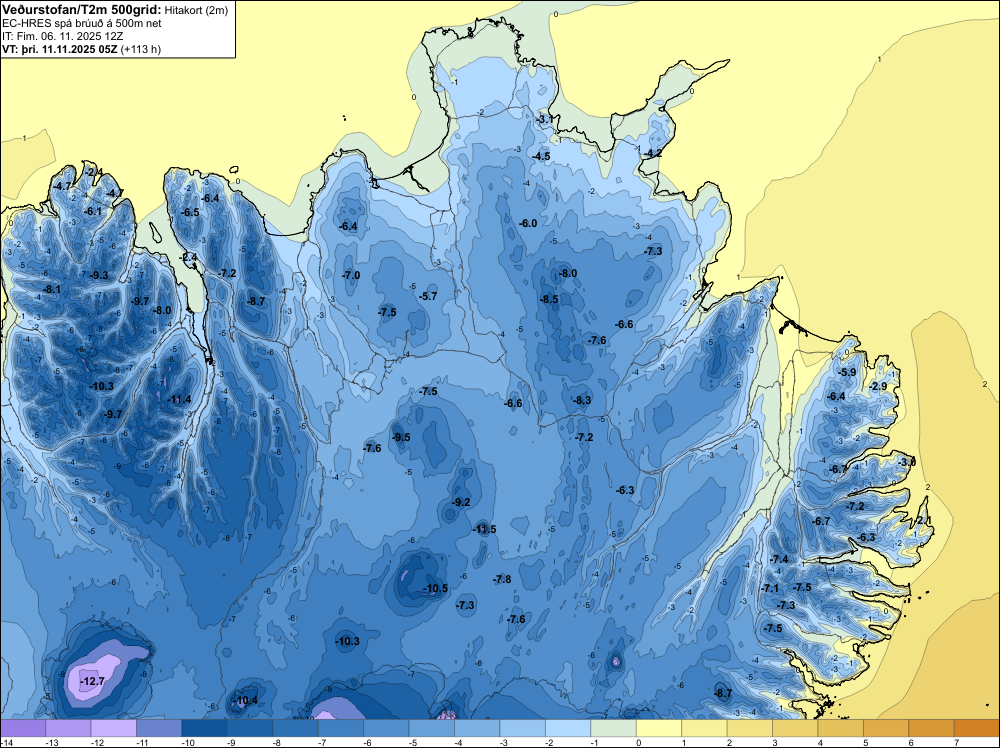The height and width of the screenshot is (748, 1000).
Task: Select the orange swatch right of legend value 7
Action: [976, 728]
